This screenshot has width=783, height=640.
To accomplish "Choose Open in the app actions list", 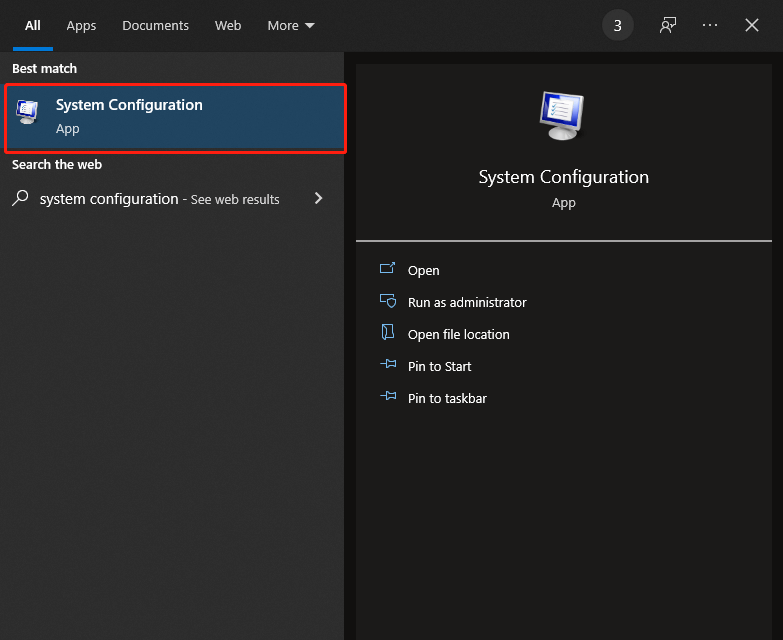I will click(x=423, y=270).
